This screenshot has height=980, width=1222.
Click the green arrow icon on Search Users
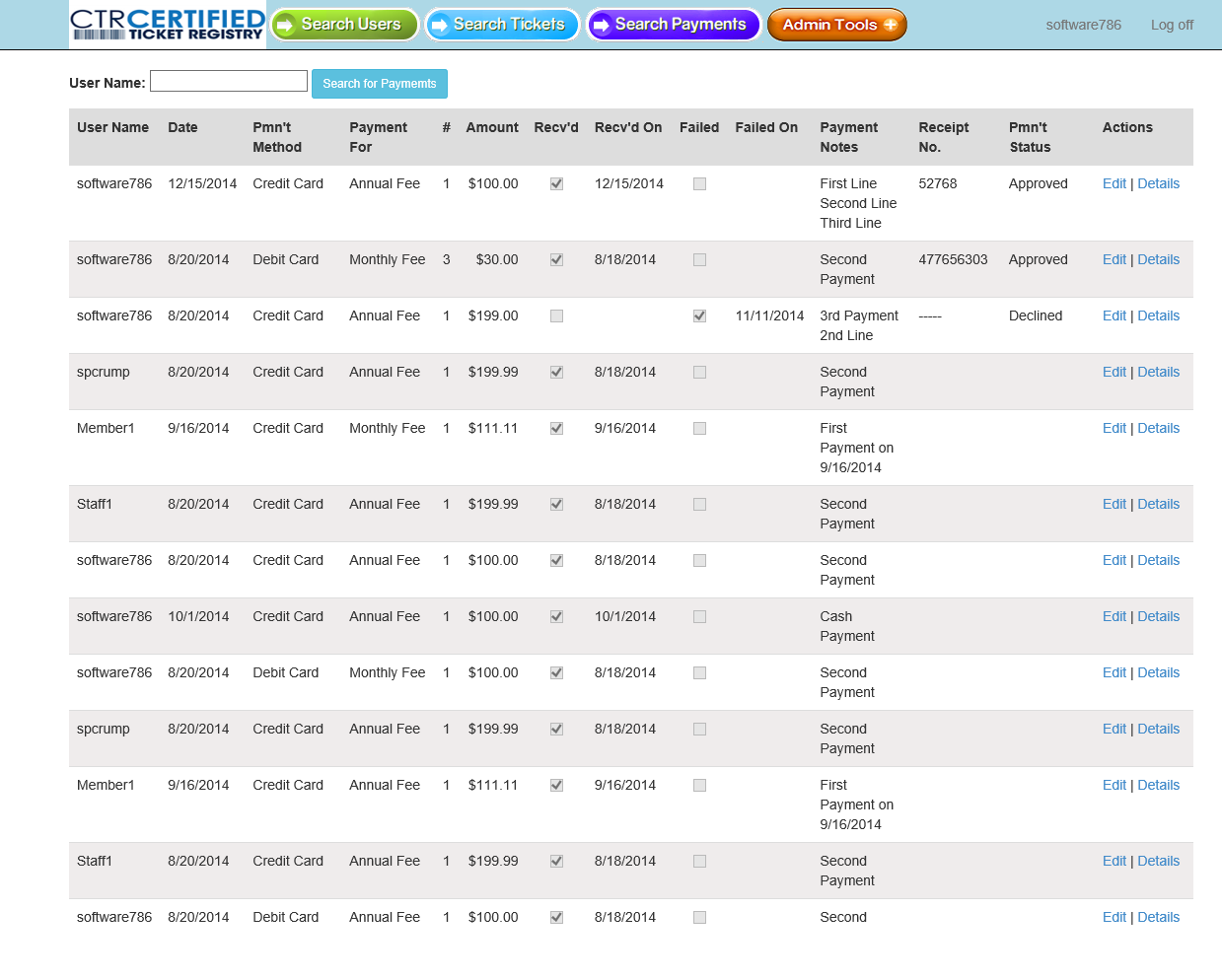pyautogui.click(x=286, y=26)
